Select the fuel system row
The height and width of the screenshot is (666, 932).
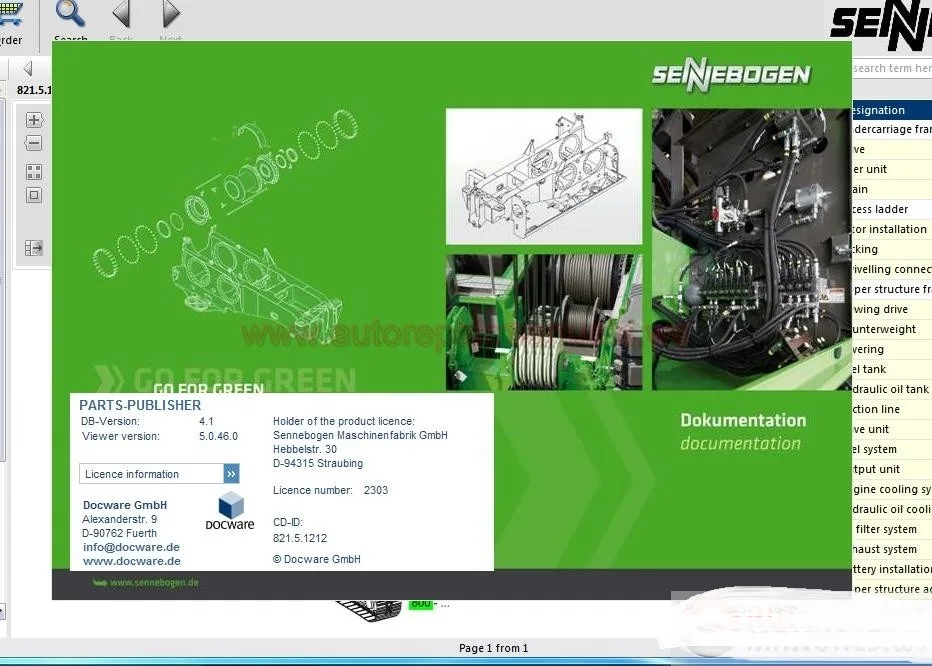coord(892,449)
